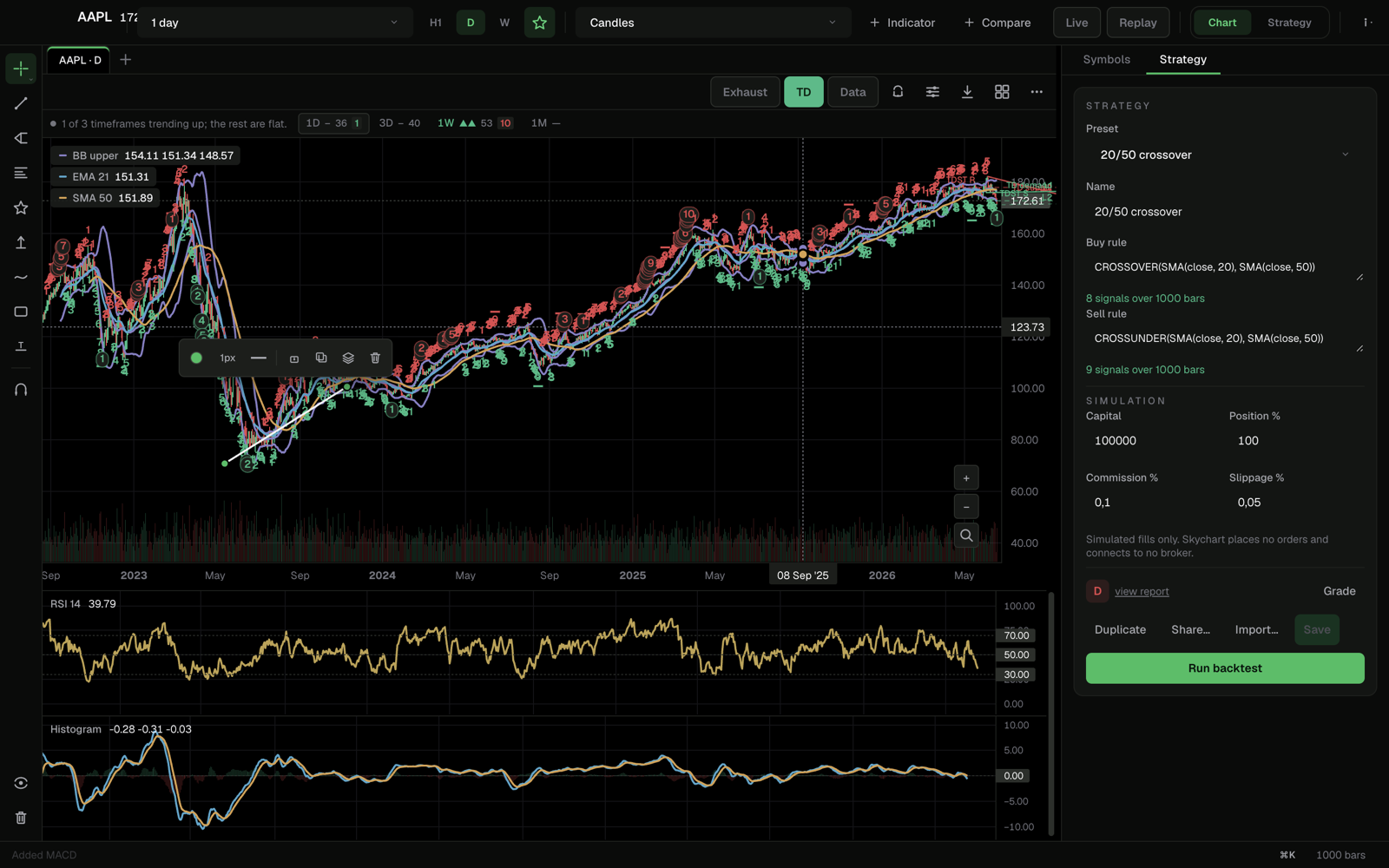Switch to W weekly timeframe
Viewport: 1389px width, 868px height.
[504, 23]
